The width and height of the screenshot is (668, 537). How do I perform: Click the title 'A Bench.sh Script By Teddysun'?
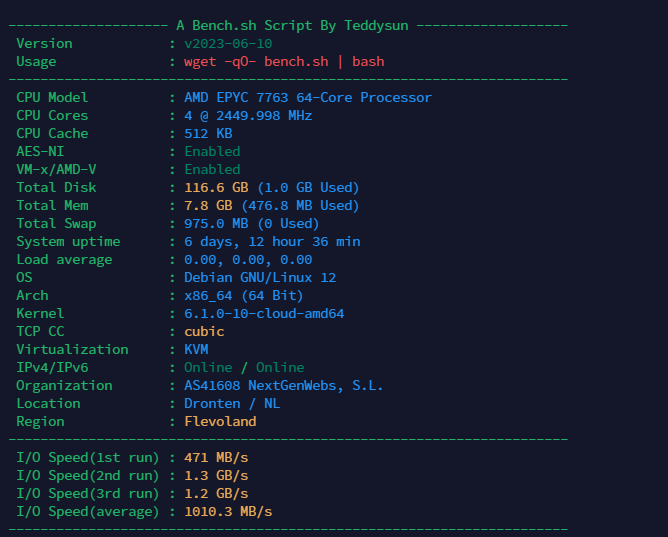click(x=292, y=26)
